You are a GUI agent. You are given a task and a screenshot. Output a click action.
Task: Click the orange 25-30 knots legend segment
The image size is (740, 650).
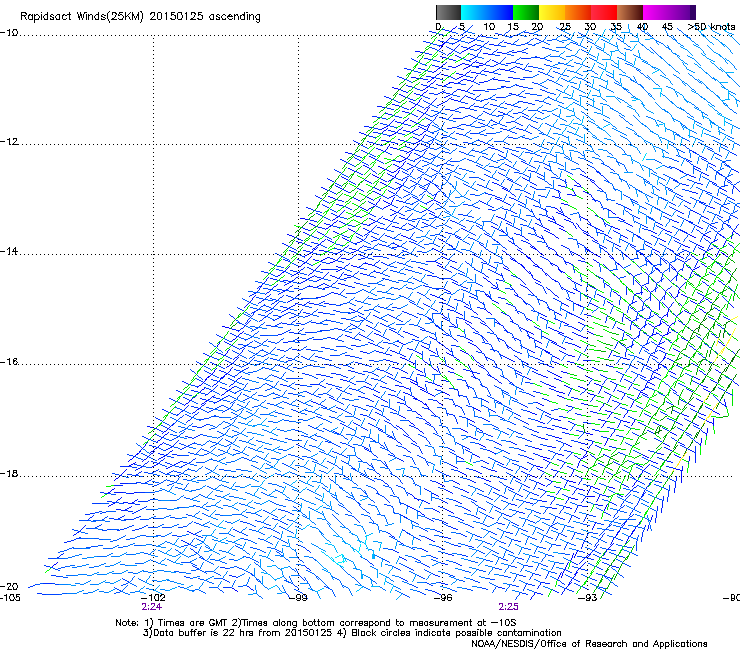point(578,12)
